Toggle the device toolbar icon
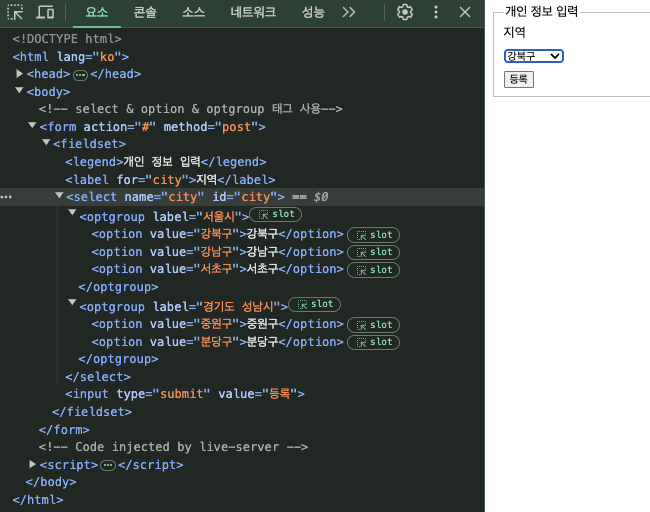650x512 pixels. click(45, 12)
